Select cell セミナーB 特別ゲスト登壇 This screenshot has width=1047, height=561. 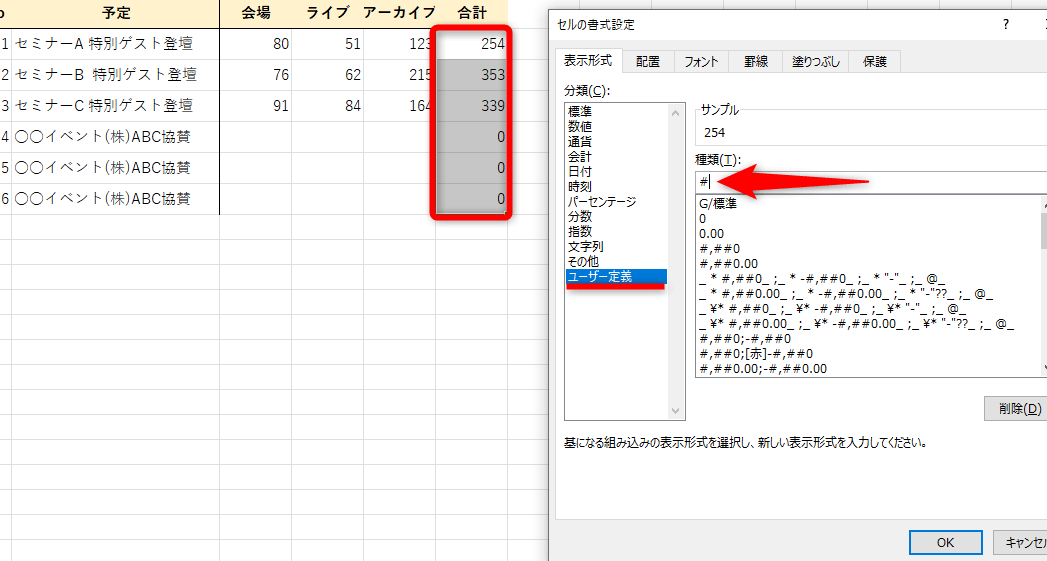116,75
